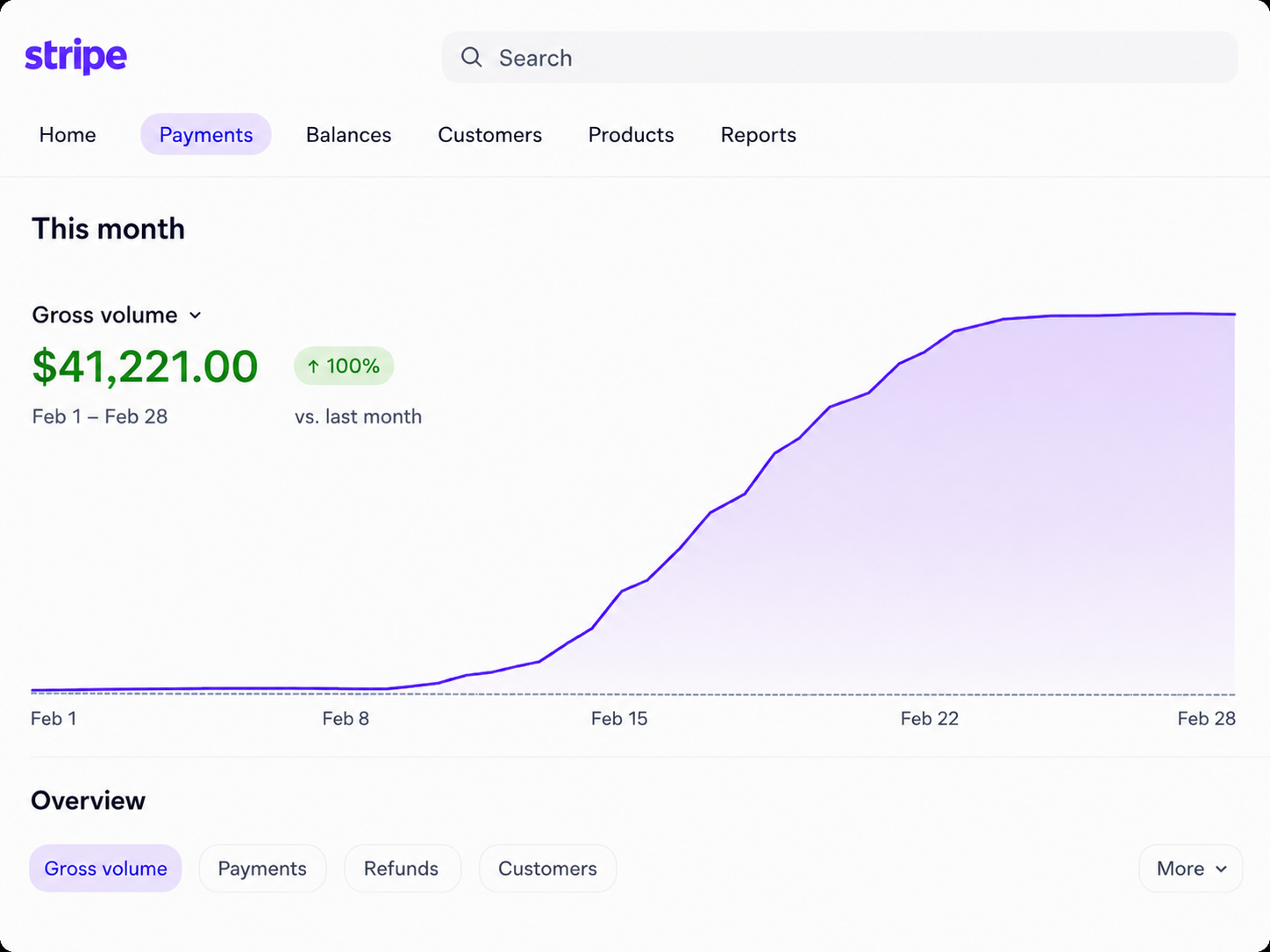
Task: Click the vs. last month label
Action: point(358,416)
